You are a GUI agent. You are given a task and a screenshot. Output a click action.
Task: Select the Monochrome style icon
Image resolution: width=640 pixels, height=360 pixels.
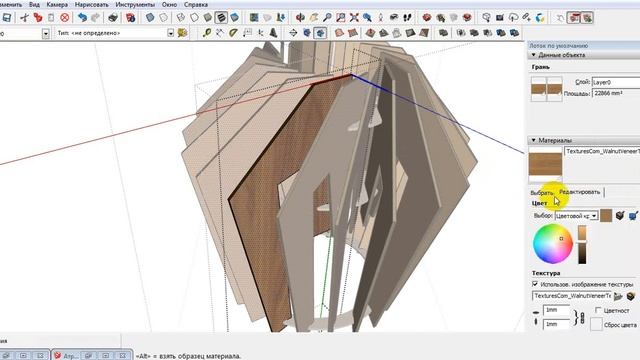235,18
